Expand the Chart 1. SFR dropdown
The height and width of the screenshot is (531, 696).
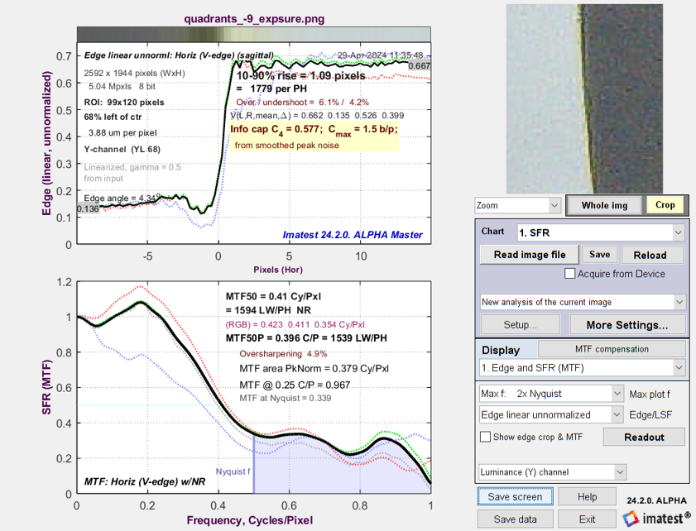(602, 232)
